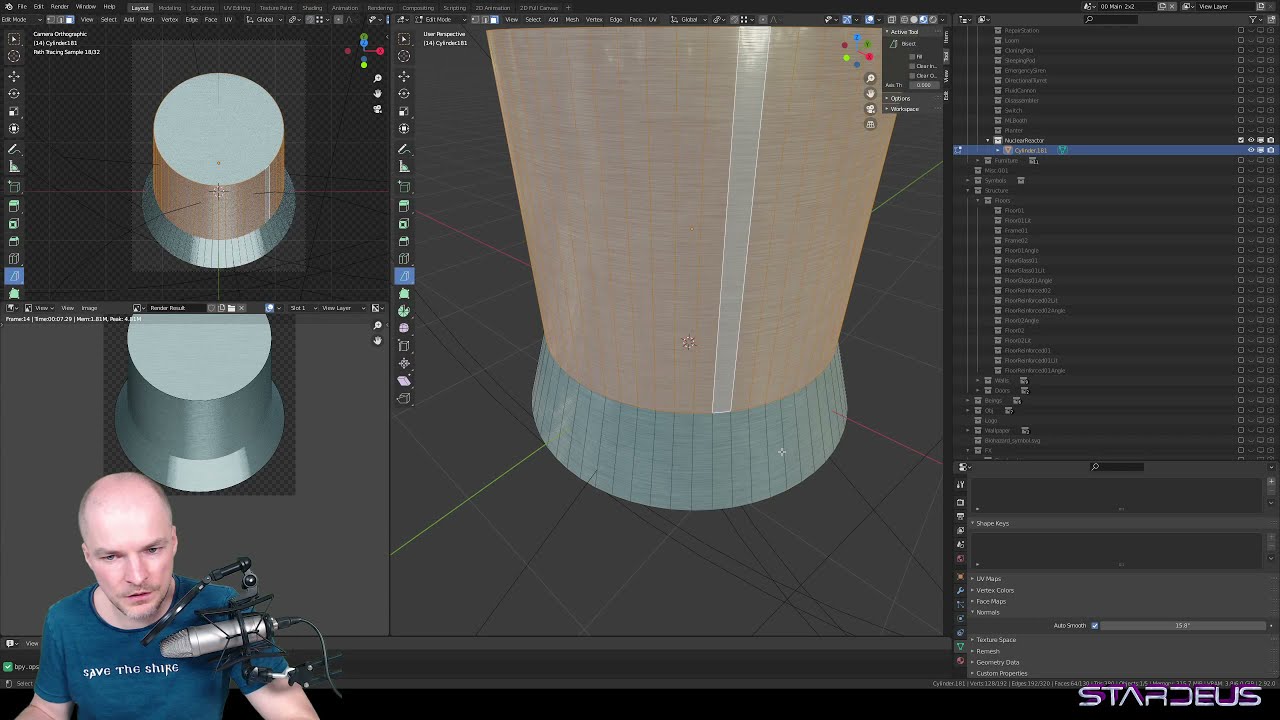This screenshot has width=1280, height=720.
Task: Expand the Options section in sidebar
Action: coord(900,98)
